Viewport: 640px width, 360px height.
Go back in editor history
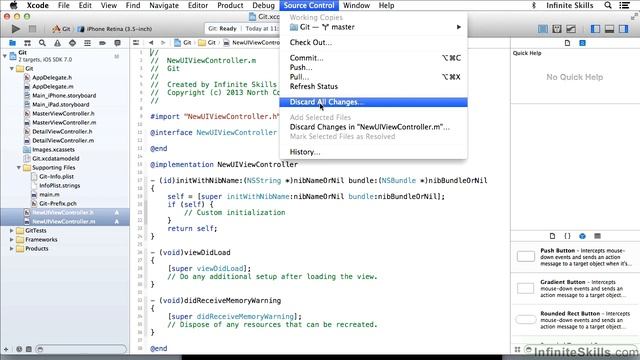[x=151, y=42]
